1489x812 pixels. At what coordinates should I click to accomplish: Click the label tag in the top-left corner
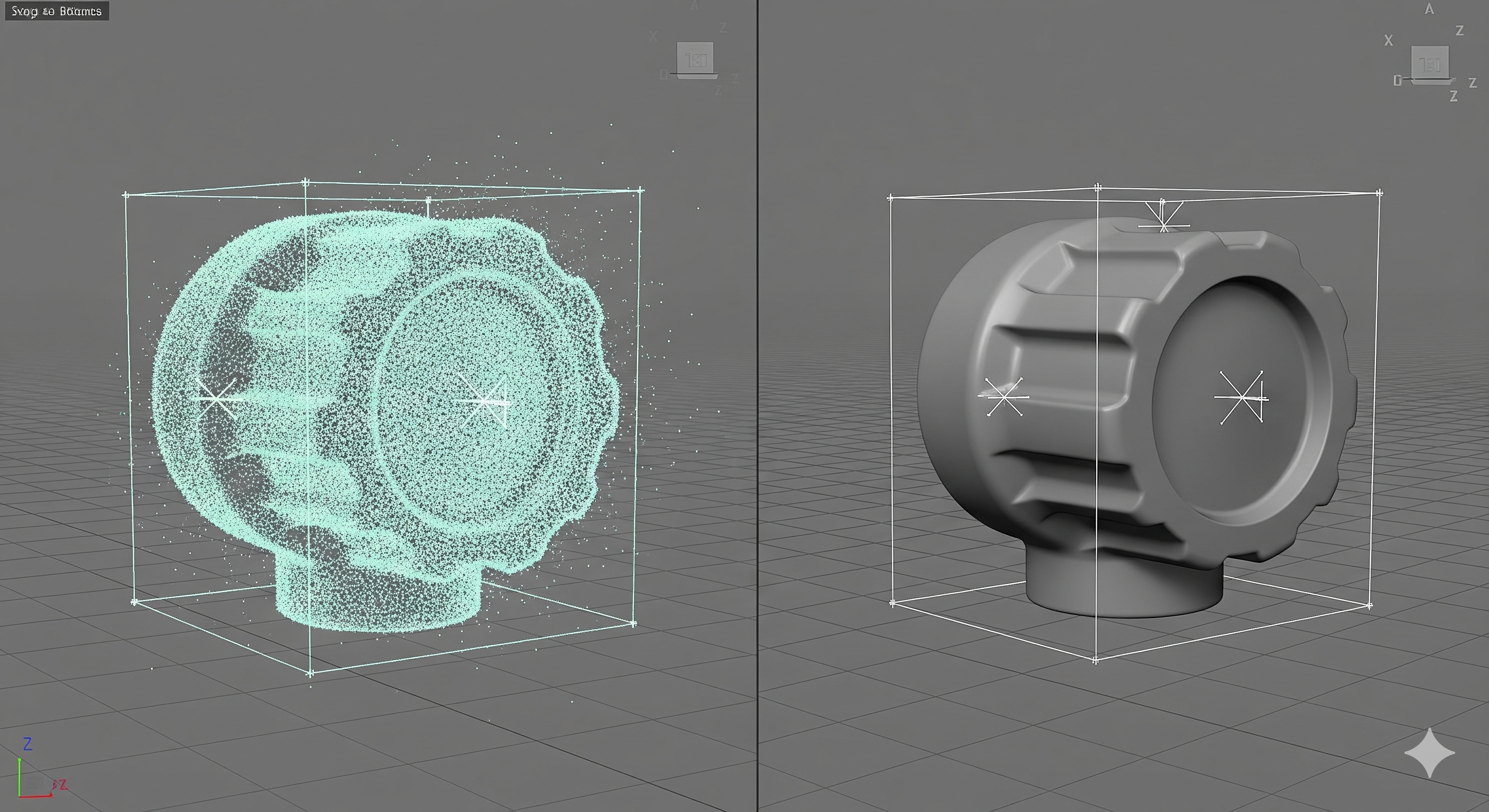(57, 11)
